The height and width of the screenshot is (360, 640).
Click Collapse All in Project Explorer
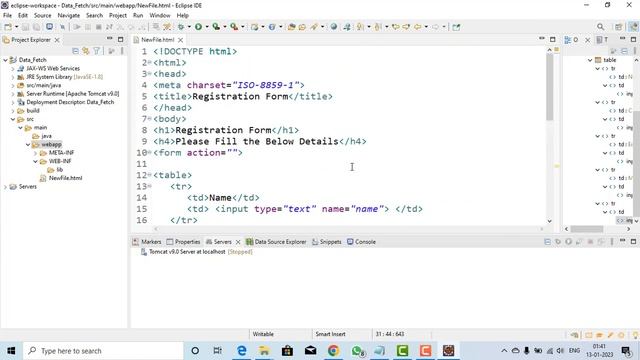point(76,51)
